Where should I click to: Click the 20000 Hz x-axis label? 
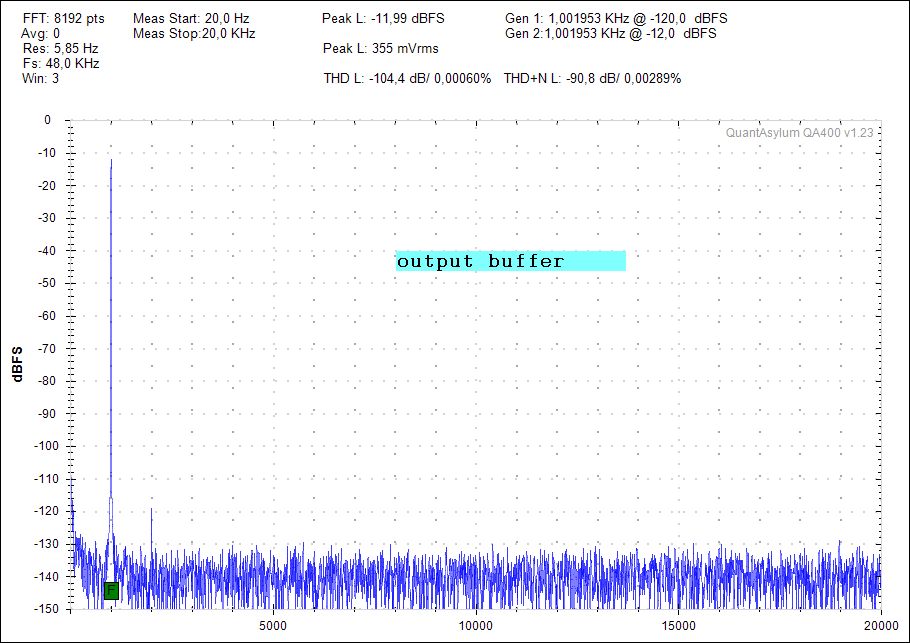pos(881,626)
